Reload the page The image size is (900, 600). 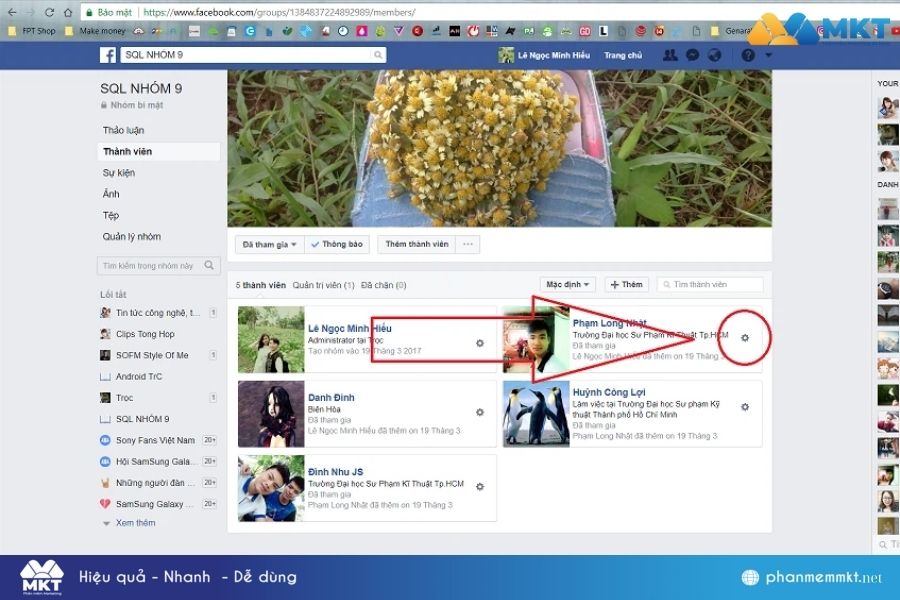click(49, 12)
